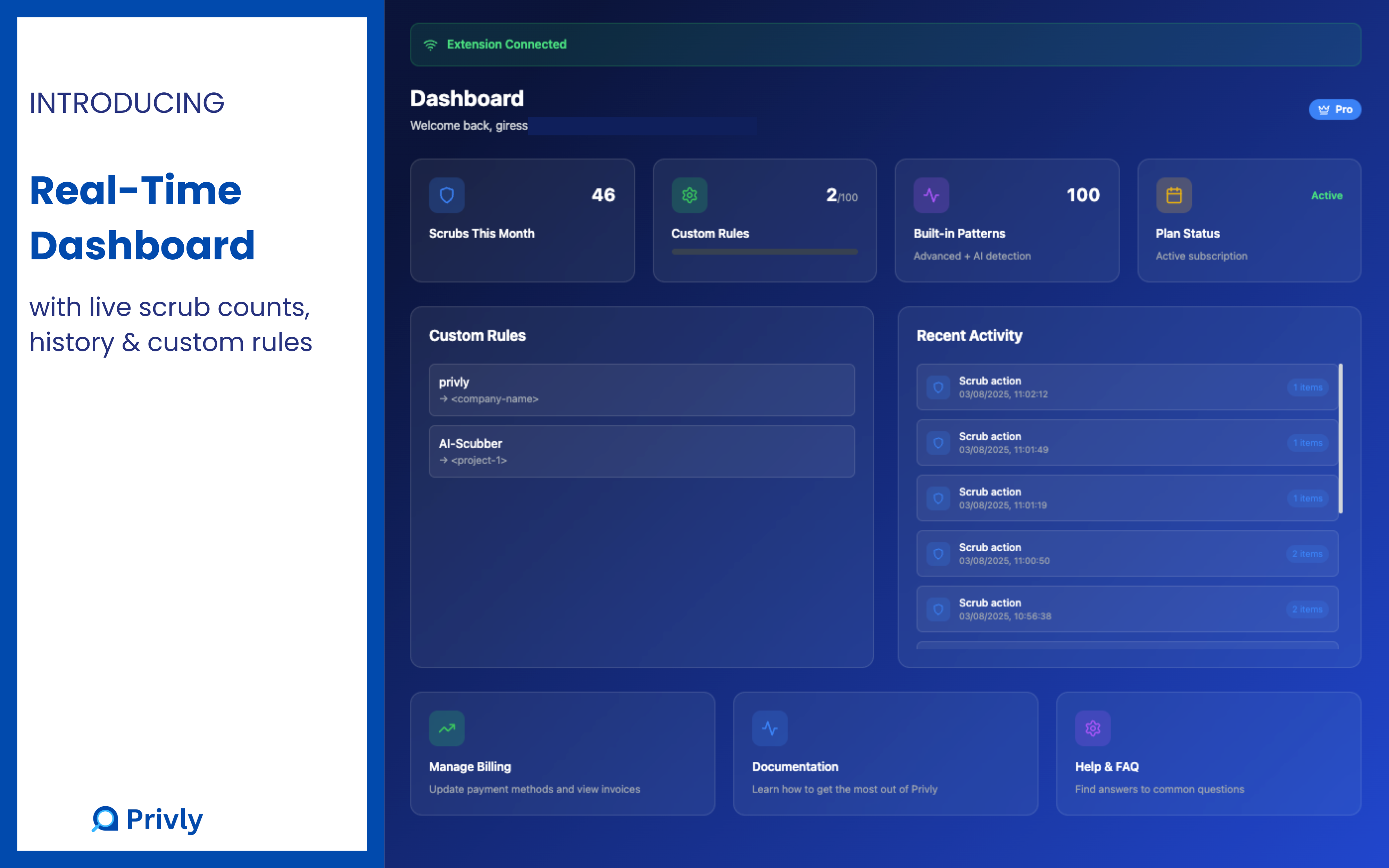Click shield icon of 11:02:12 scrub action

pos(938,387)
